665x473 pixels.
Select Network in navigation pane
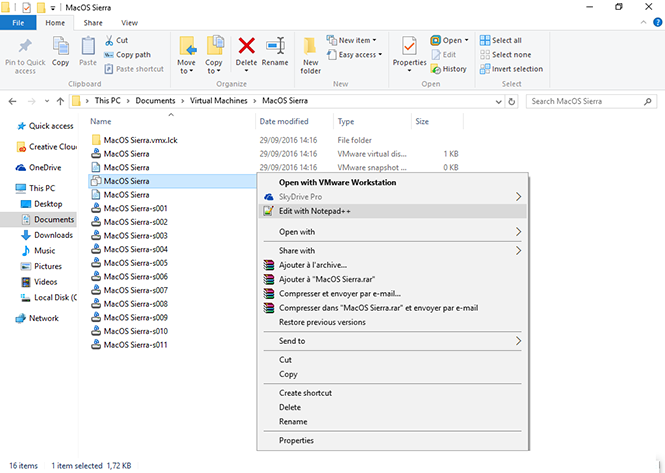click(37, 318)
